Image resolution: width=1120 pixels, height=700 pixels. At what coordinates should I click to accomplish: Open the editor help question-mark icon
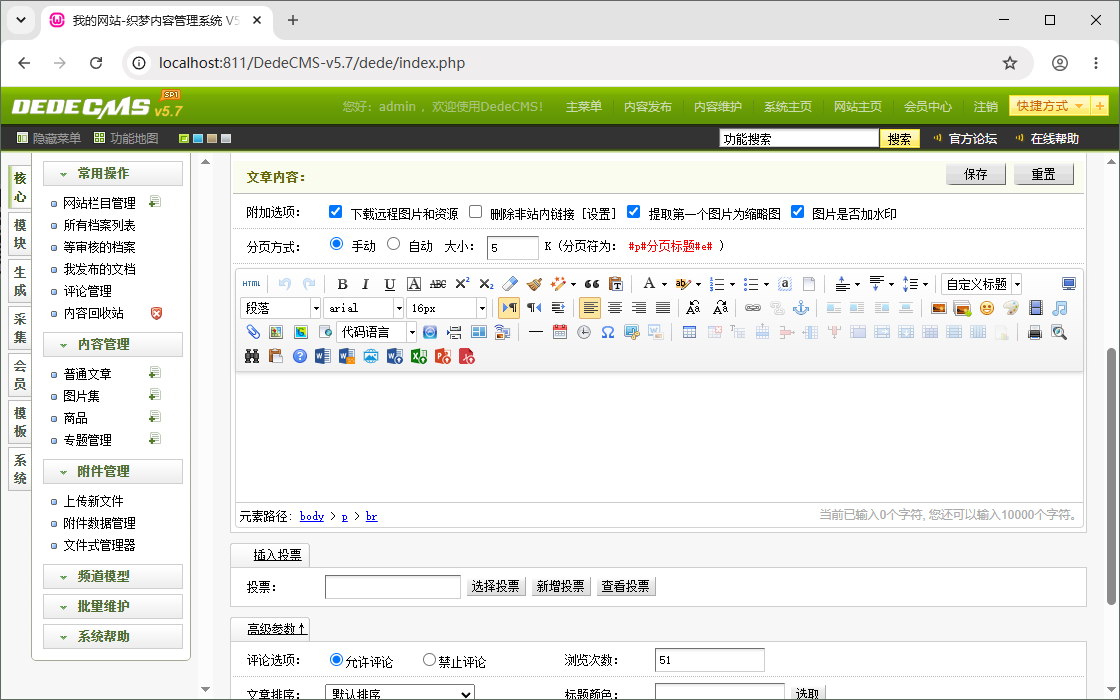pyautogui.click(x=299, y=356)
